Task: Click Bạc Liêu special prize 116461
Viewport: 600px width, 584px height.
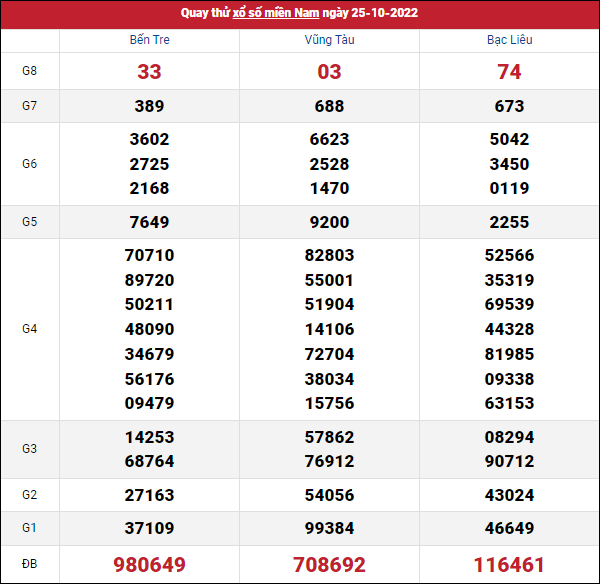Action: pos(509,564)
